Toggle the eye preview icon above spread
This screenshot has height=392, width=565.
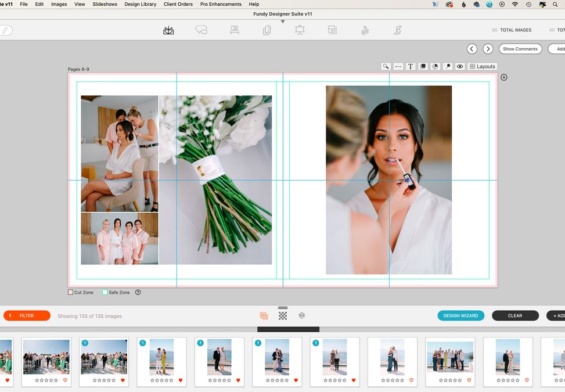point(460,67)
